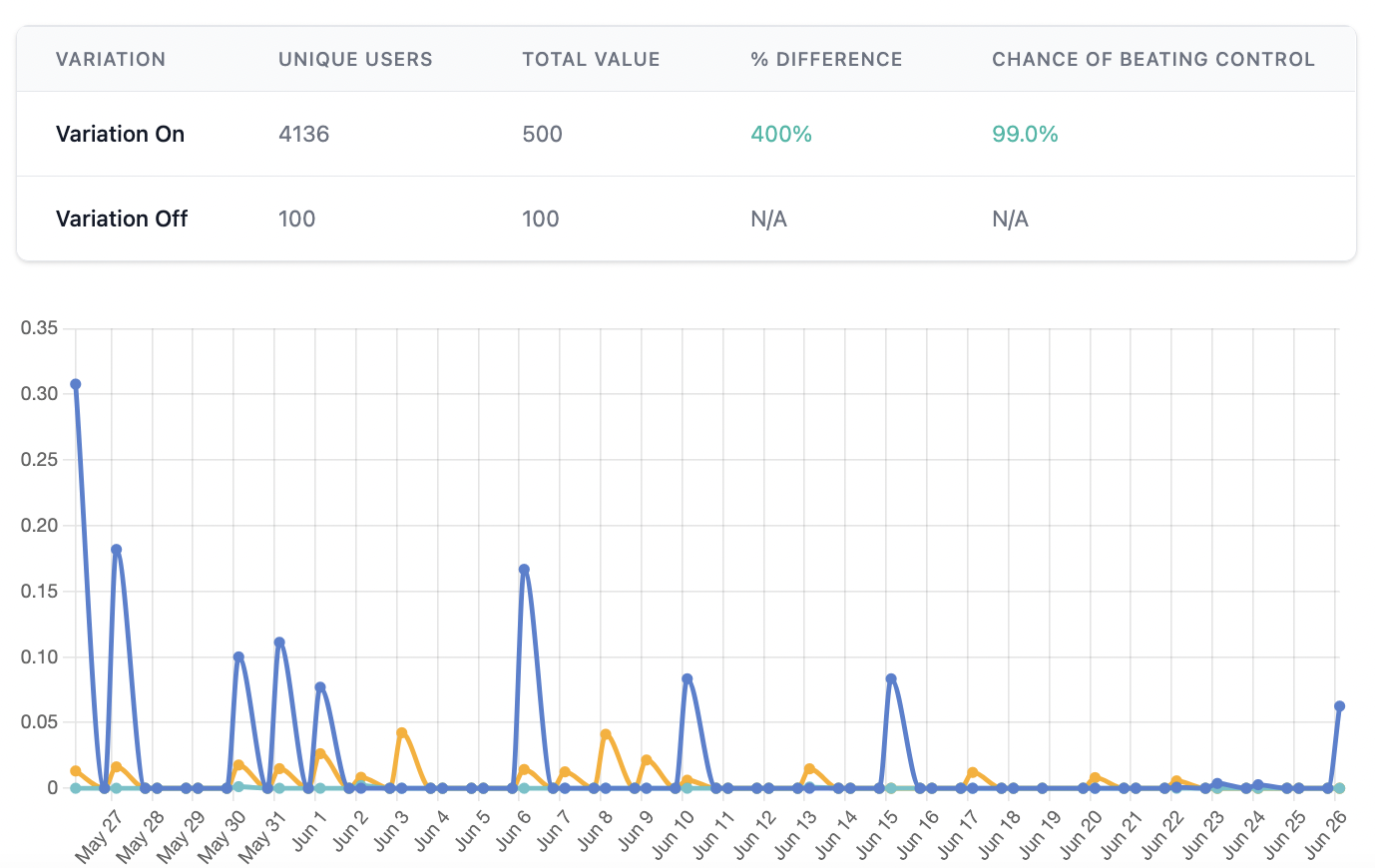Select the TOTAL VALUE column header
The image size is (1375, 868).
click(591, 59)
